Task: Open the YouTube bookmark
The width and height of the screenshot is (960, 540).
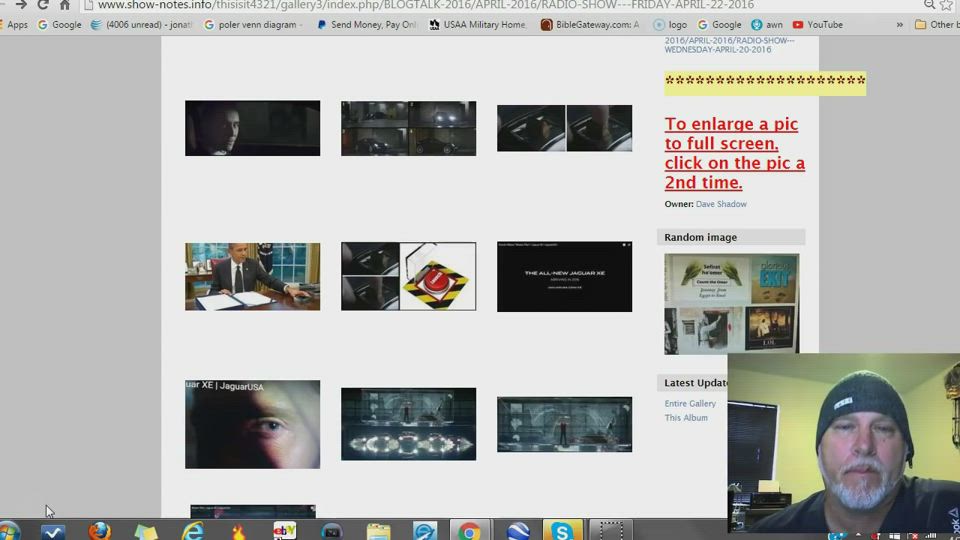Action: point(817,25)
